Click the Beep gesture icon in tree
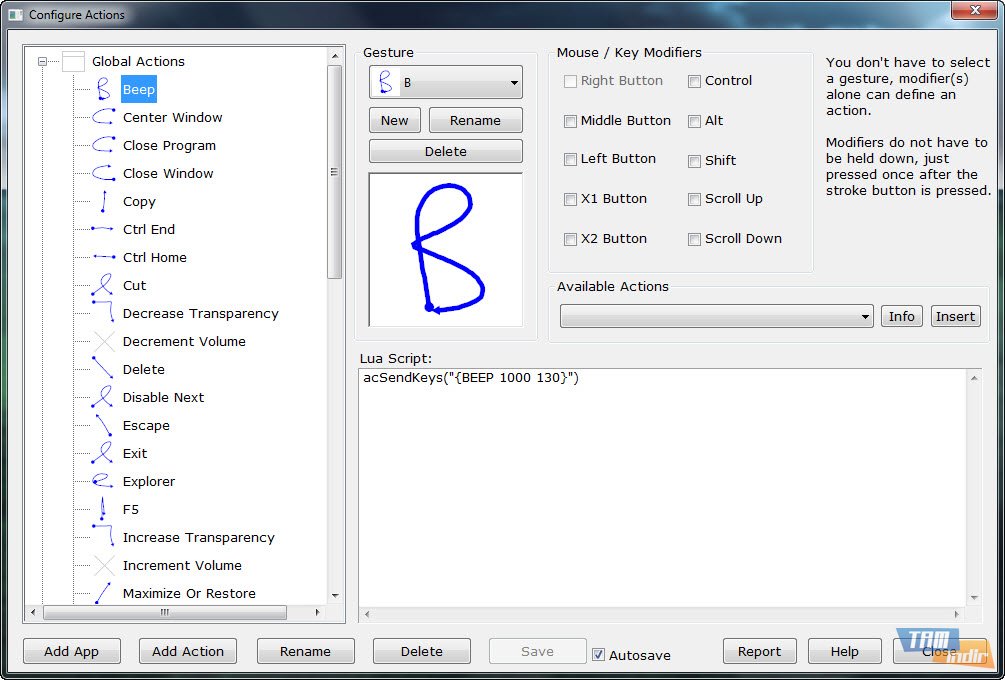 coord(103,89)
